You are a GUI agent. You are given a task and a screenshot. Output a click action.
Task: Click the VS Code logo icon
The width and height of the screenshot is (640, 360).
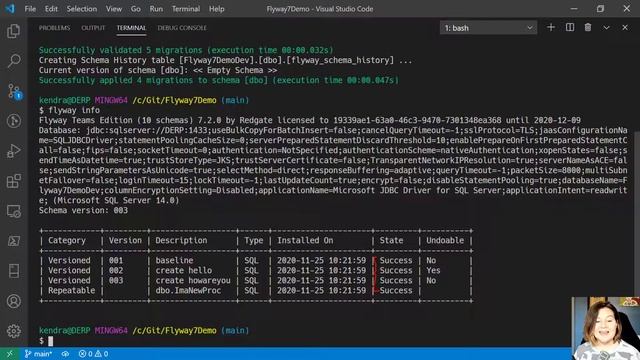click(10, 9)
